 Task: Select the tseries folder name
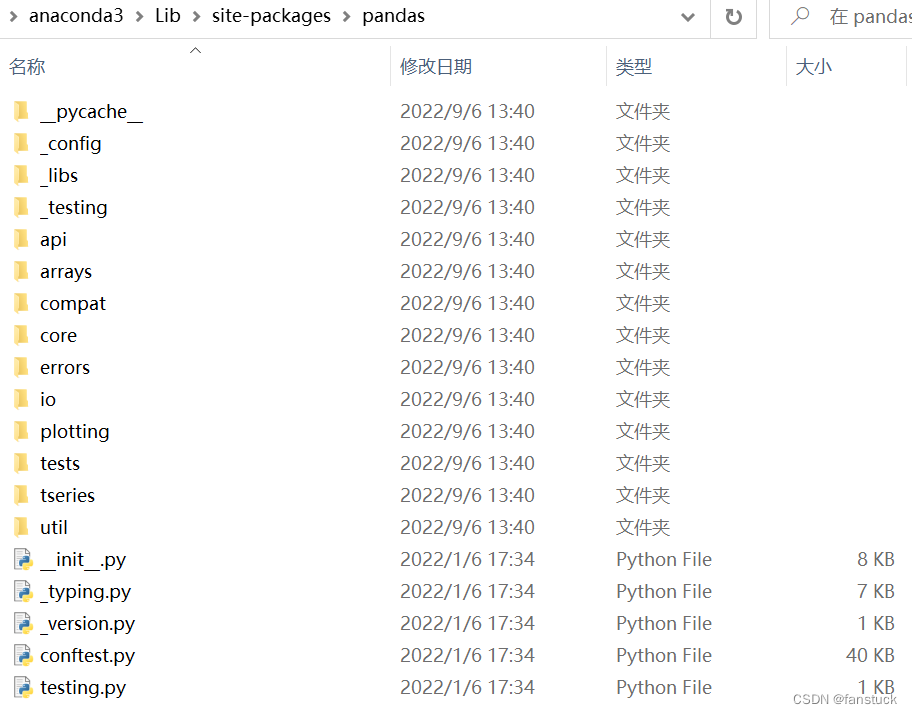pyautogui.click(x=67, y=495)
